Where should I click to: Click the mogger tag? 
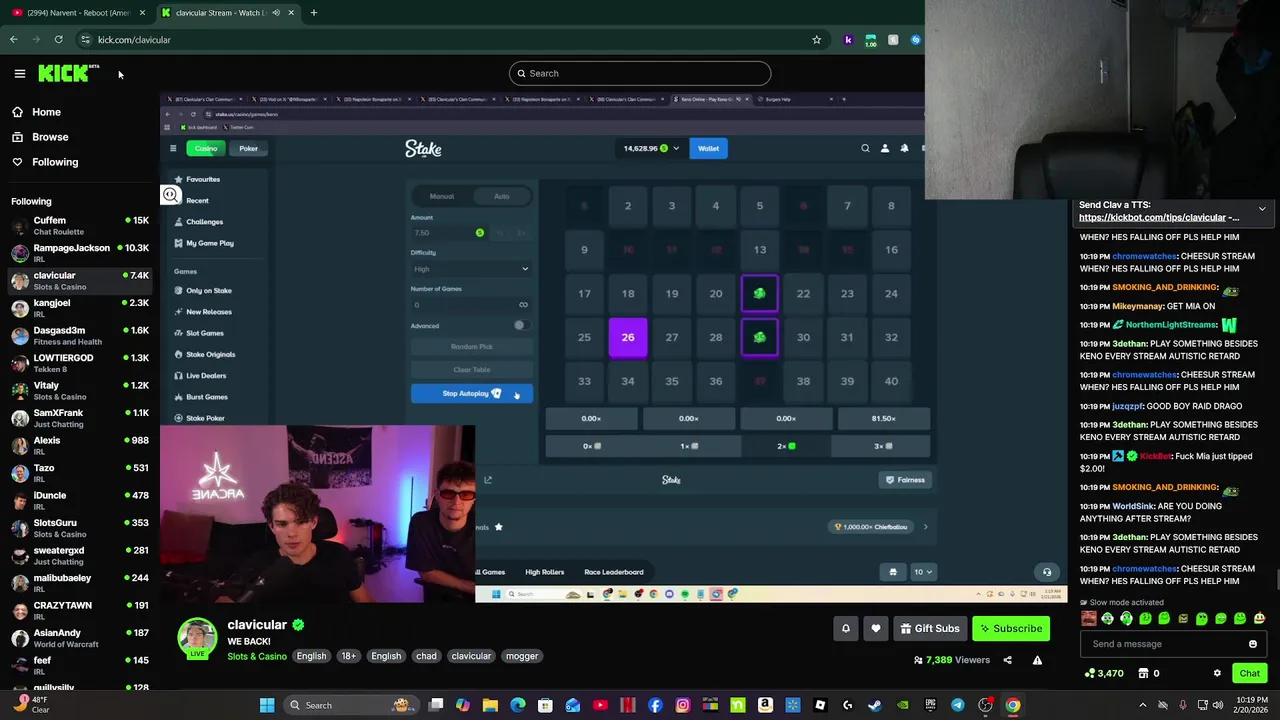(522, 656)
